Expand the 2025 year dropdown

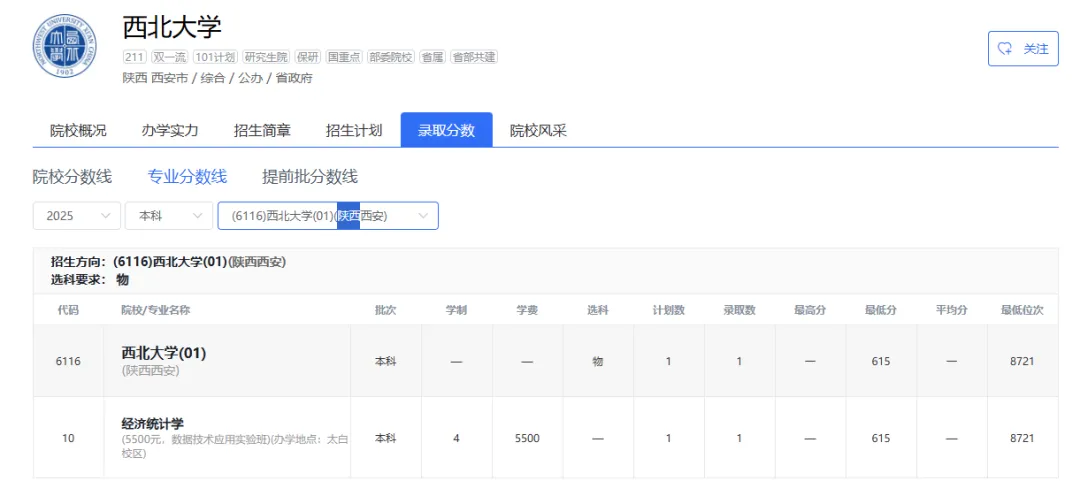point(77,216)
